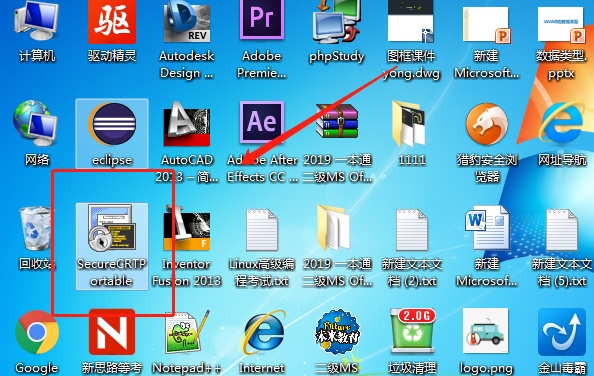Select the WinRAR archive 2019一本通二级MS Of...
Viewport: 594px width, 376px height.
click(x=337, y=121)
